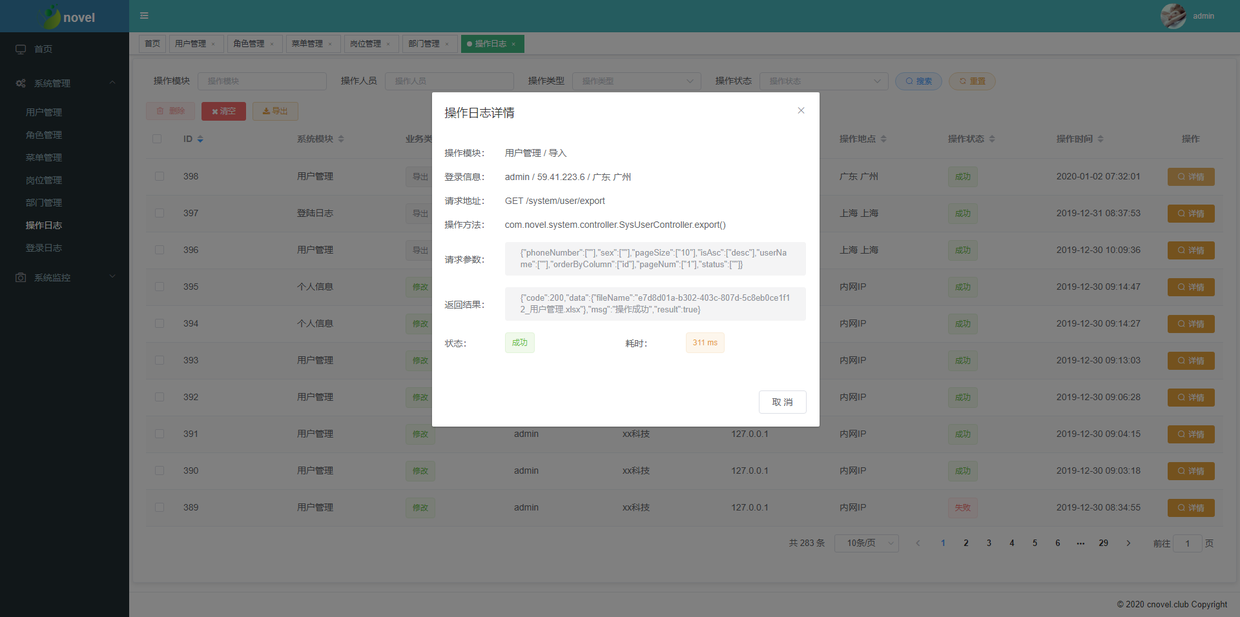Open the 10条/页 page size dropdown
Viewport: 1240px width, 617px height.
coord(866,543)
